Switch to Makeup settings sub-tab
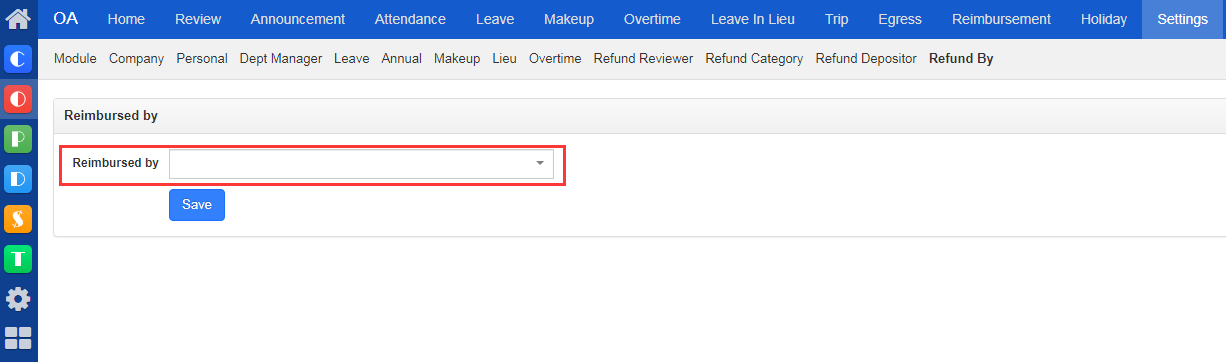Screen dimensions: 1226x362 (457, 59)
